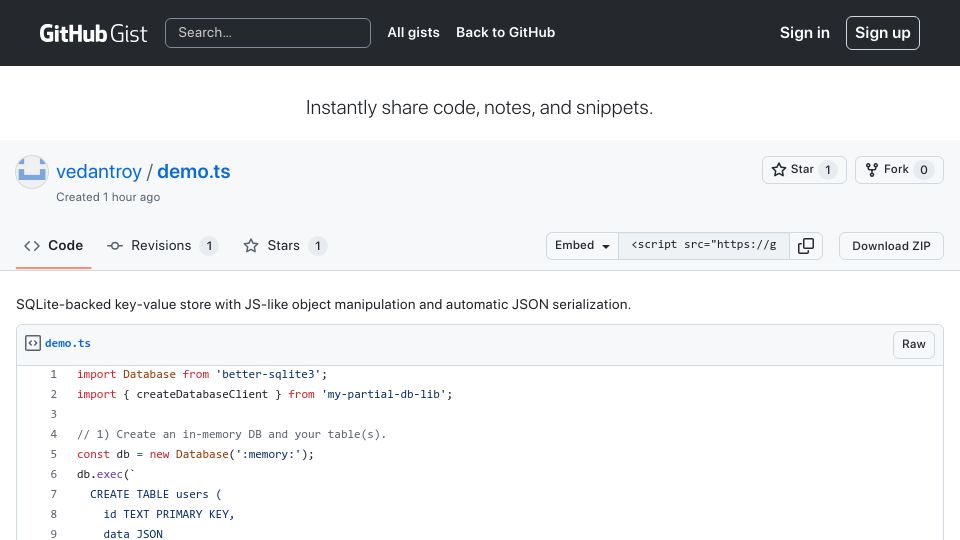Viewport: 960px width, 540px height.
Task: Visit vedantroy's profile link
Action: click(x=99, y=171)
